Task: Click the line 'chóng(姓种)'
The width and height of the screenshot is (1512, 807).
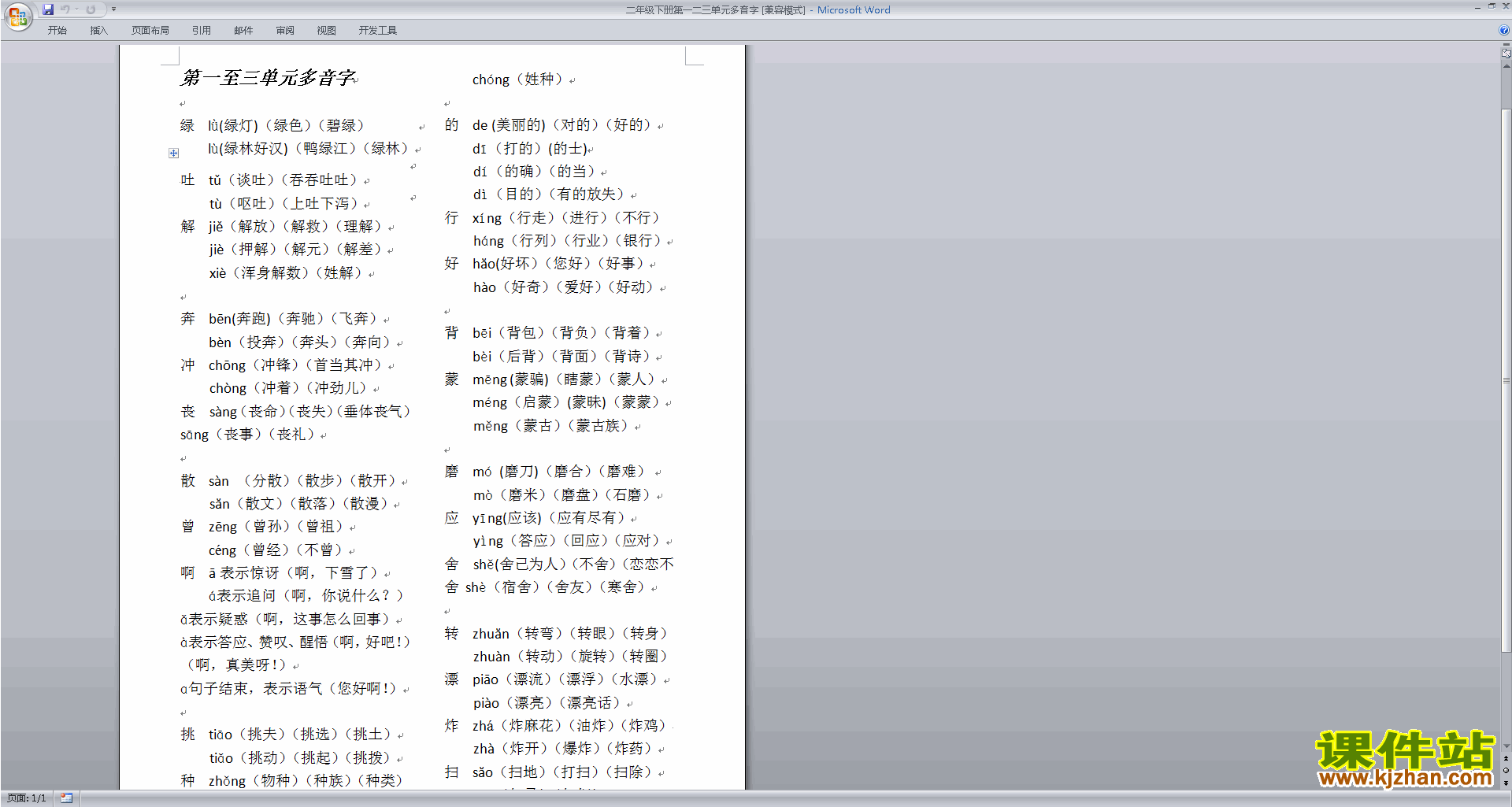Action: [x=517, y=80]
